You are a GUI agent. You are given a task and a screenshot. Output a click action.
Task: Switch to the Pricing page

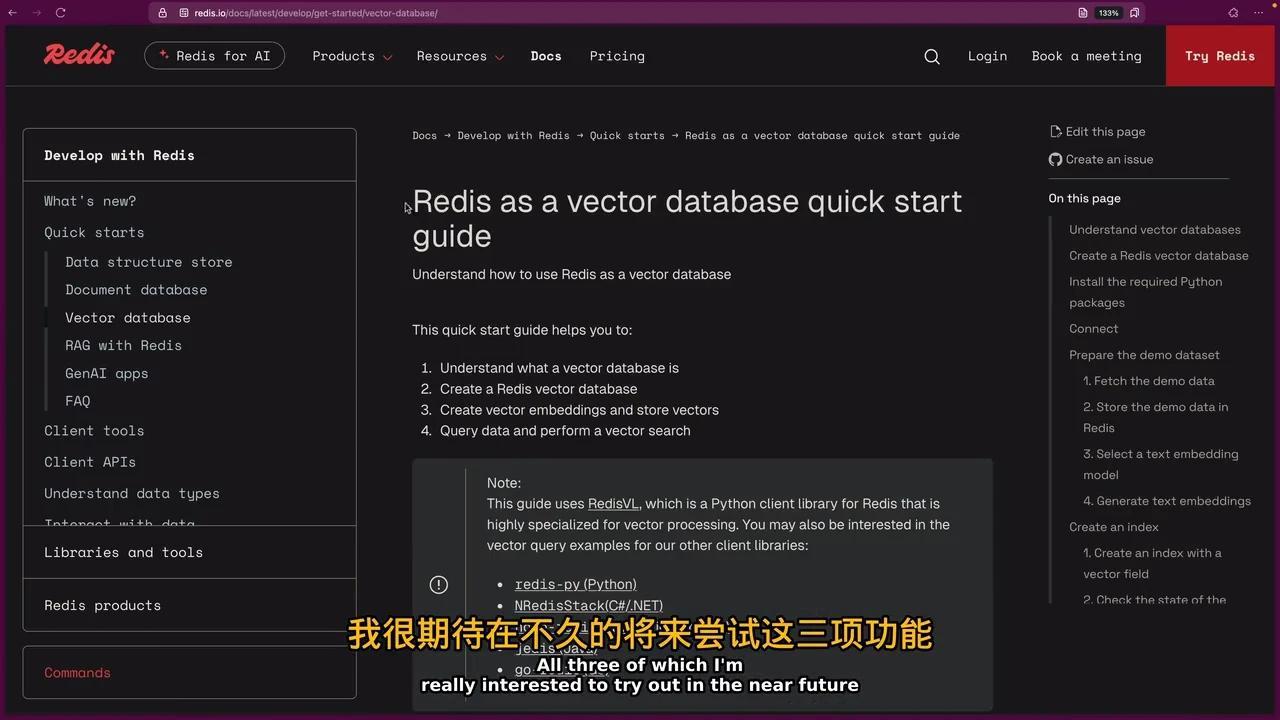[x=617, y=56]
